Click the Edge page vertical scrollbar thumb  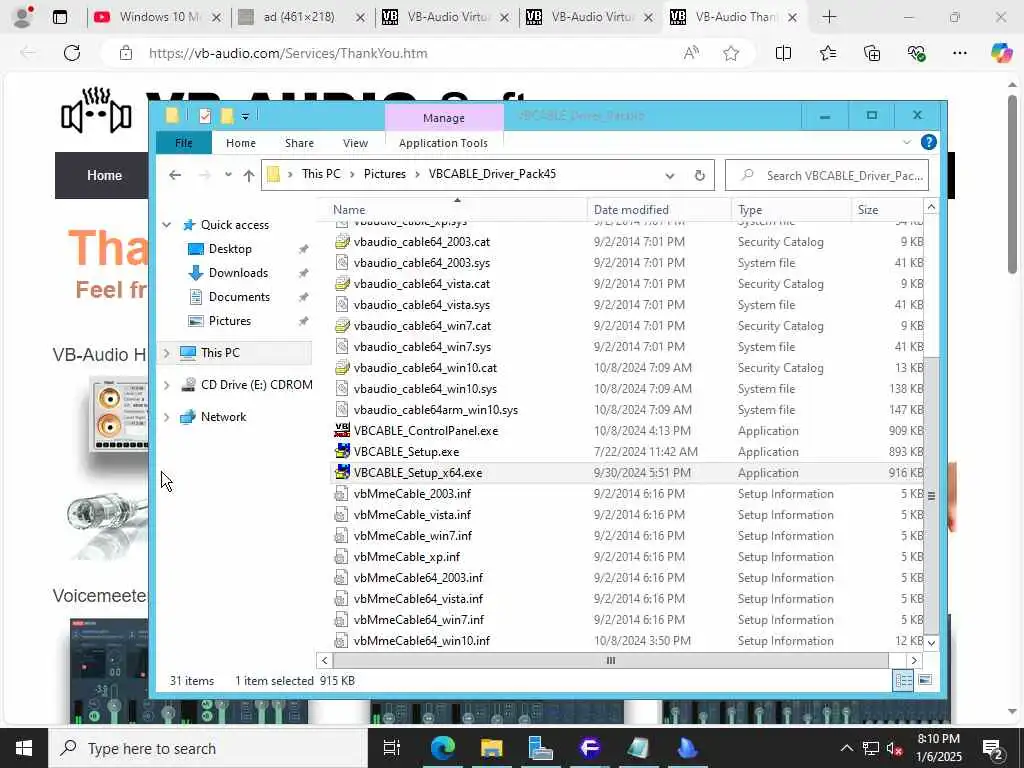click(x=1012, y=184)
